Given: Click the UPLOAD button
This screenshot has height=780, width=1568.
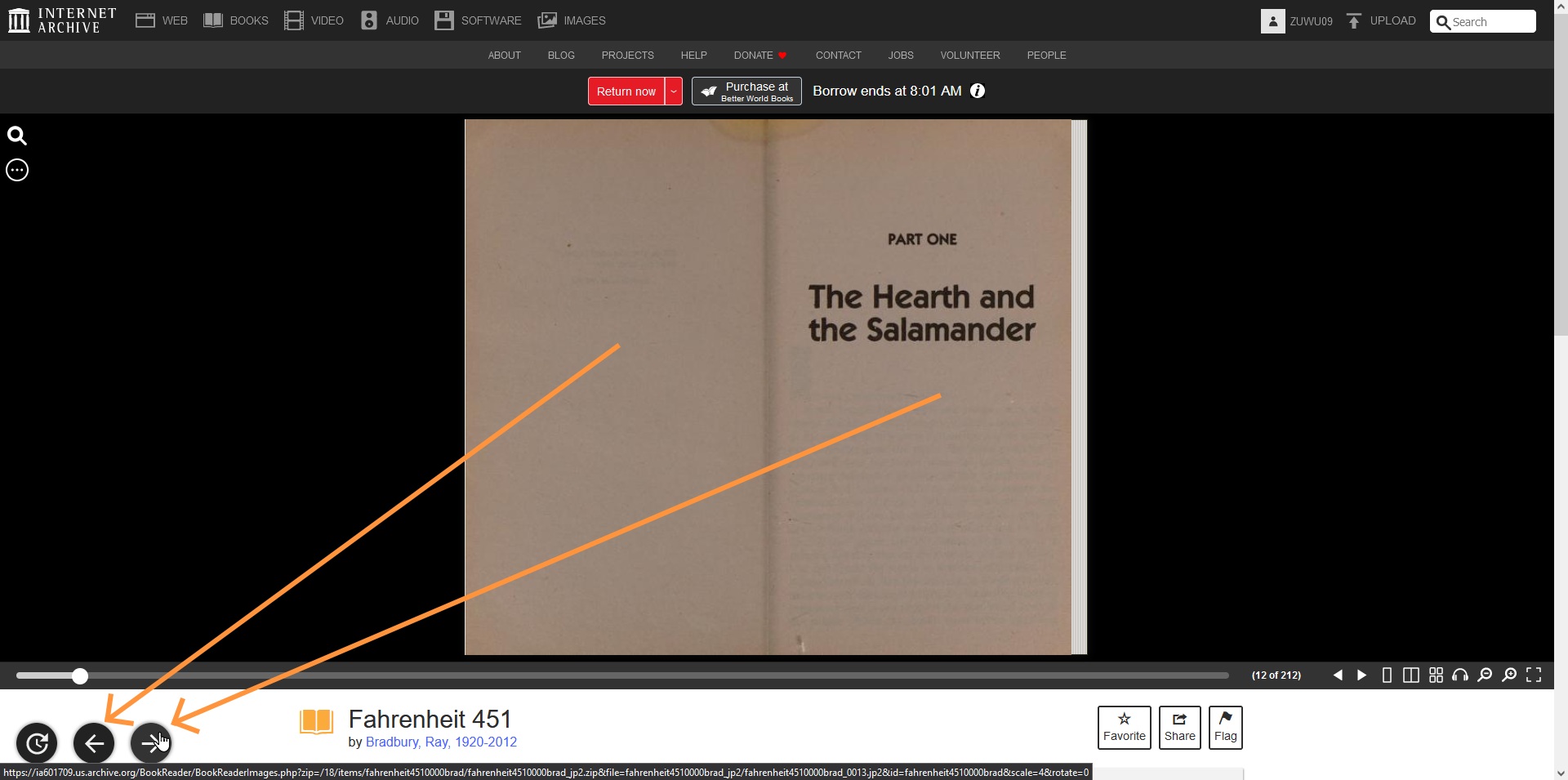Looking at the screenshot, I should click(x=1381, y=20).
